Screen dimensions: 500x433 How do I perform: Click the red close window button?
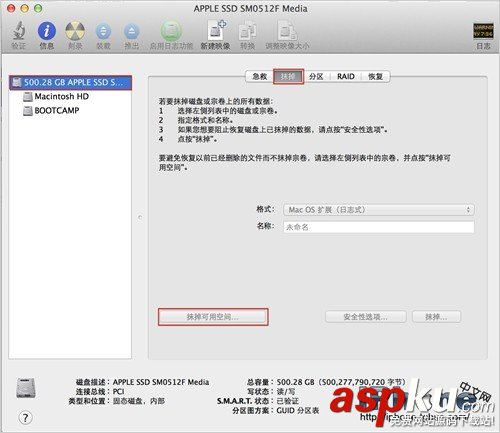click(11, 8)
